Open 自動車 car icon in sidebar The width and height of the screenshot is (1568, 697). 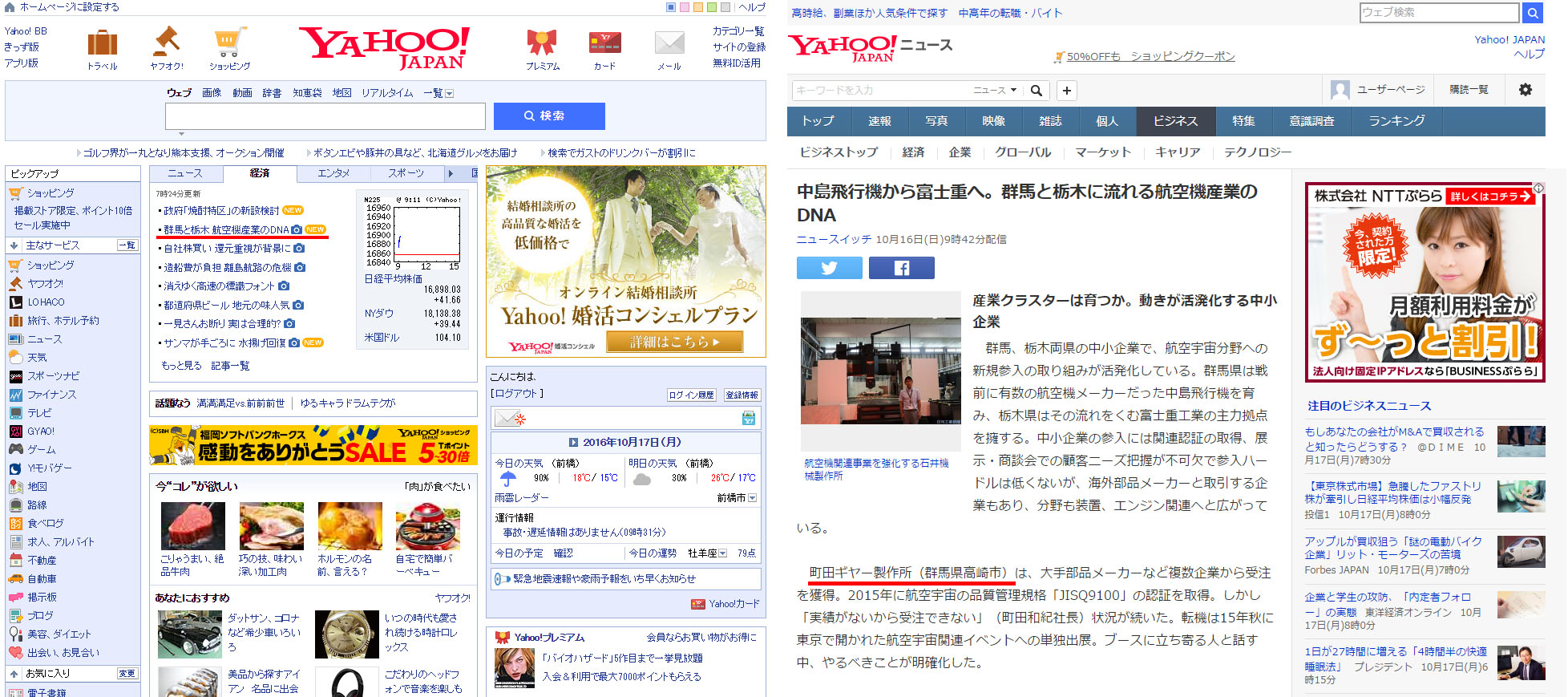coord(16,579)
